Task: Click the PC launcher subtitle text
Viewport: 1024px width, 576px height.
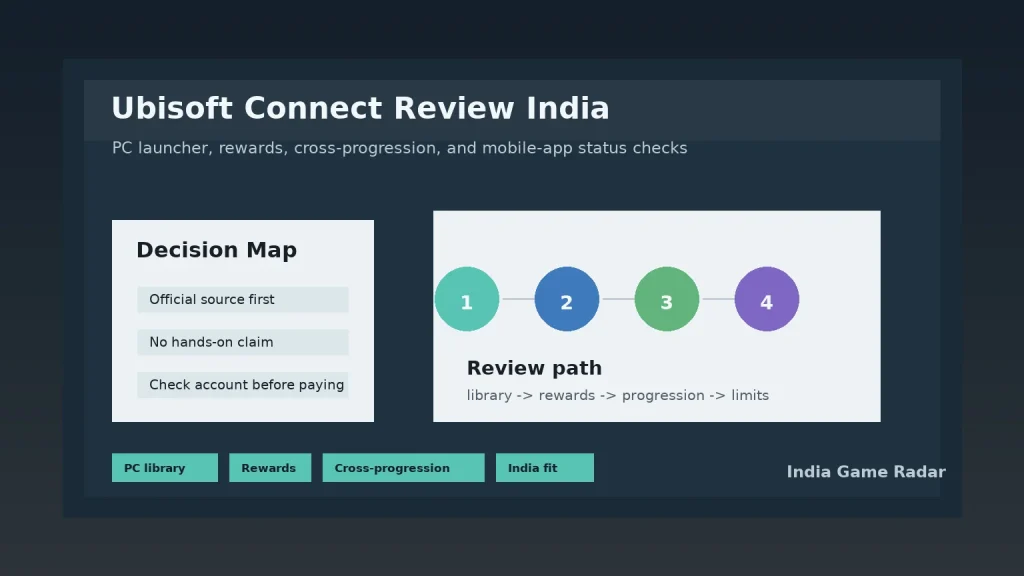Action: pos(399,148)
